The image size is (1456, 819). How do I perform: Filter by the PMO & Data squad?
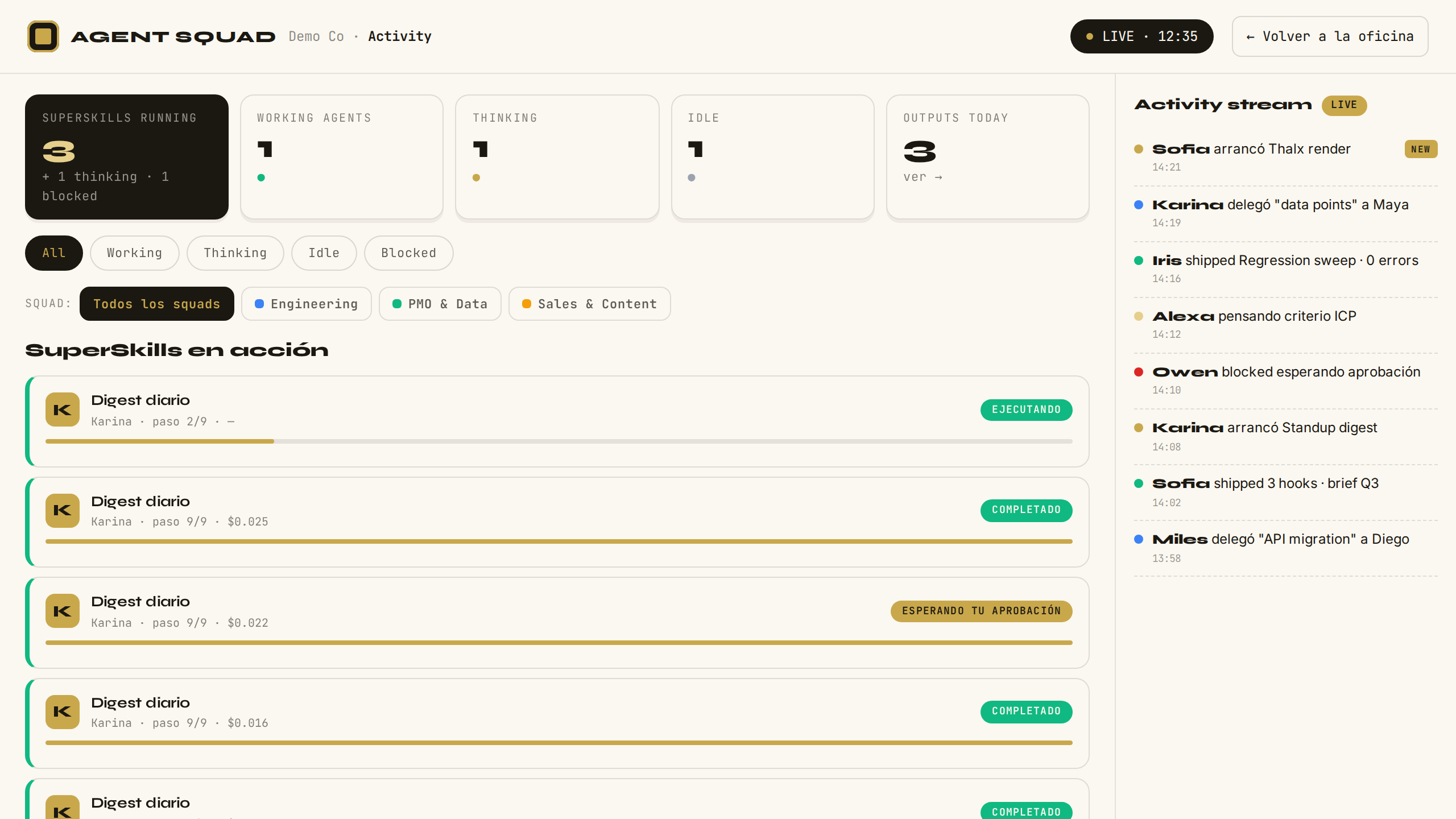coord(440,304)
